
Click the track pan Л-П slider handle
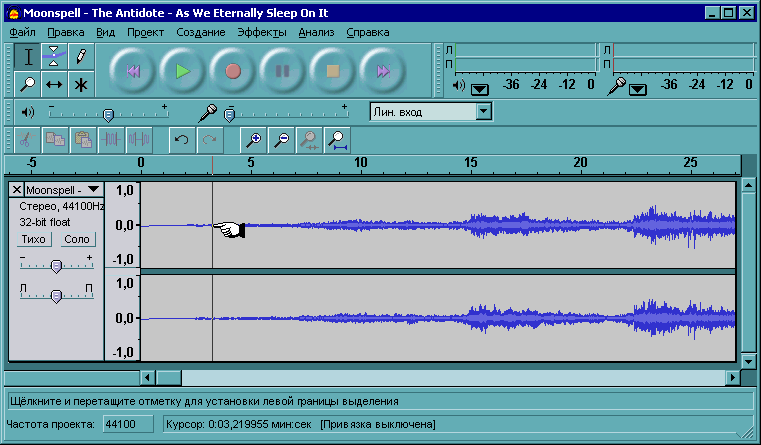tap(56, 296)
